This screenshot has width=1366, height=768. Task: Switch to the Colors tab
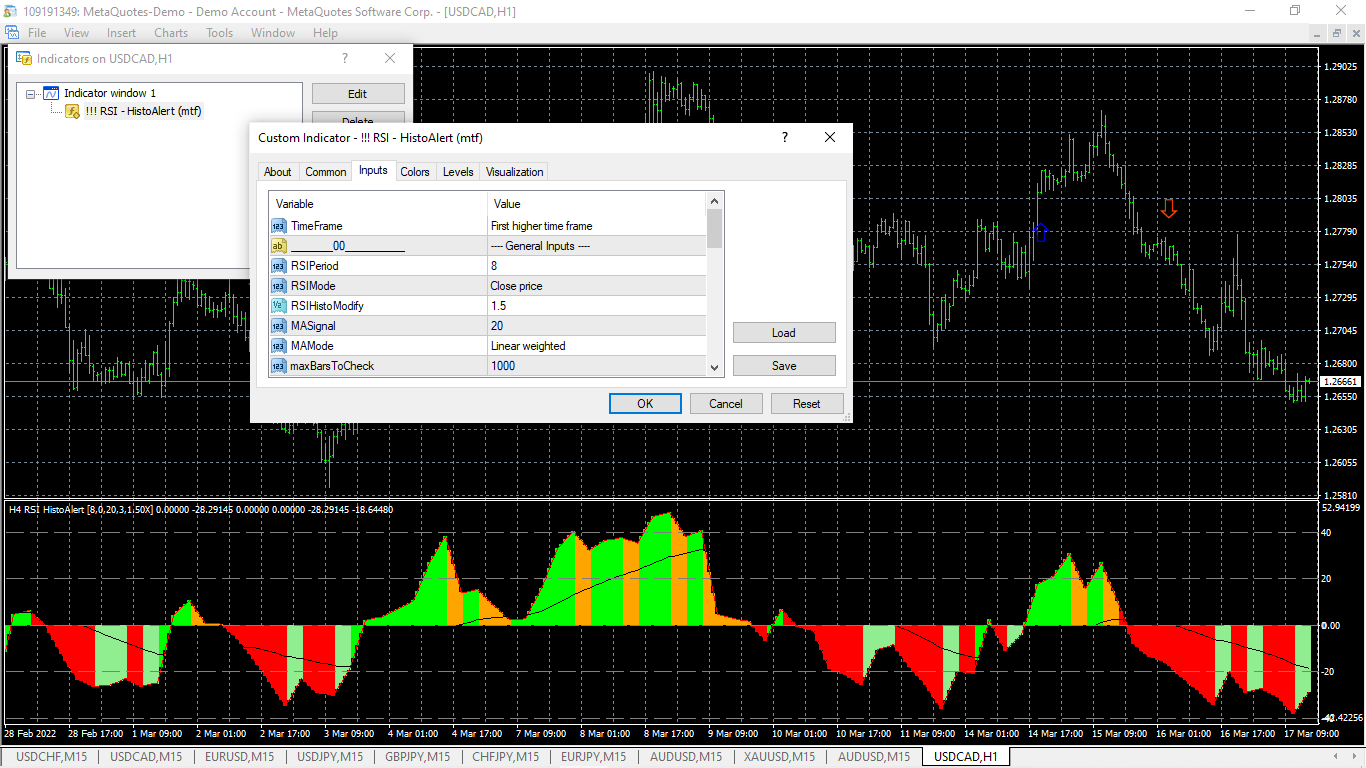pyautogui.click(x=415, y=172)
